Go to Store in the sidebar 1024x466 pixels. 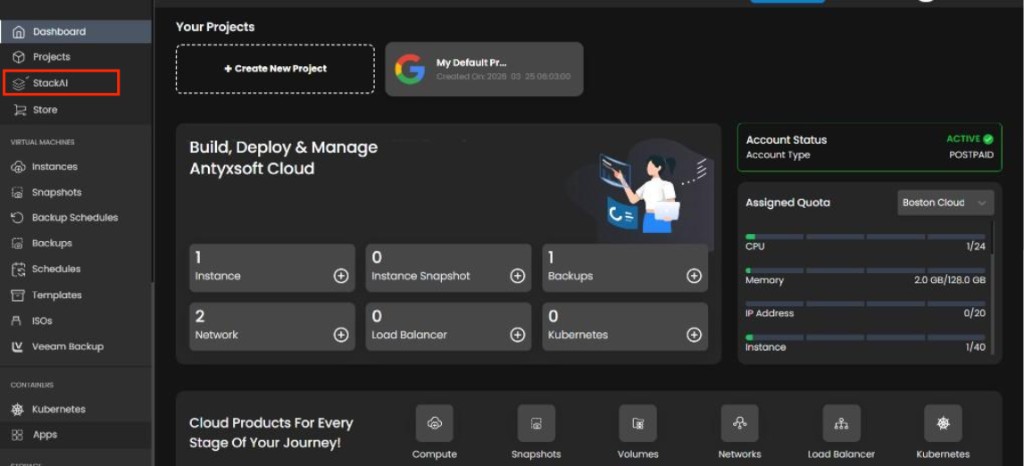(x=76, y=110)
